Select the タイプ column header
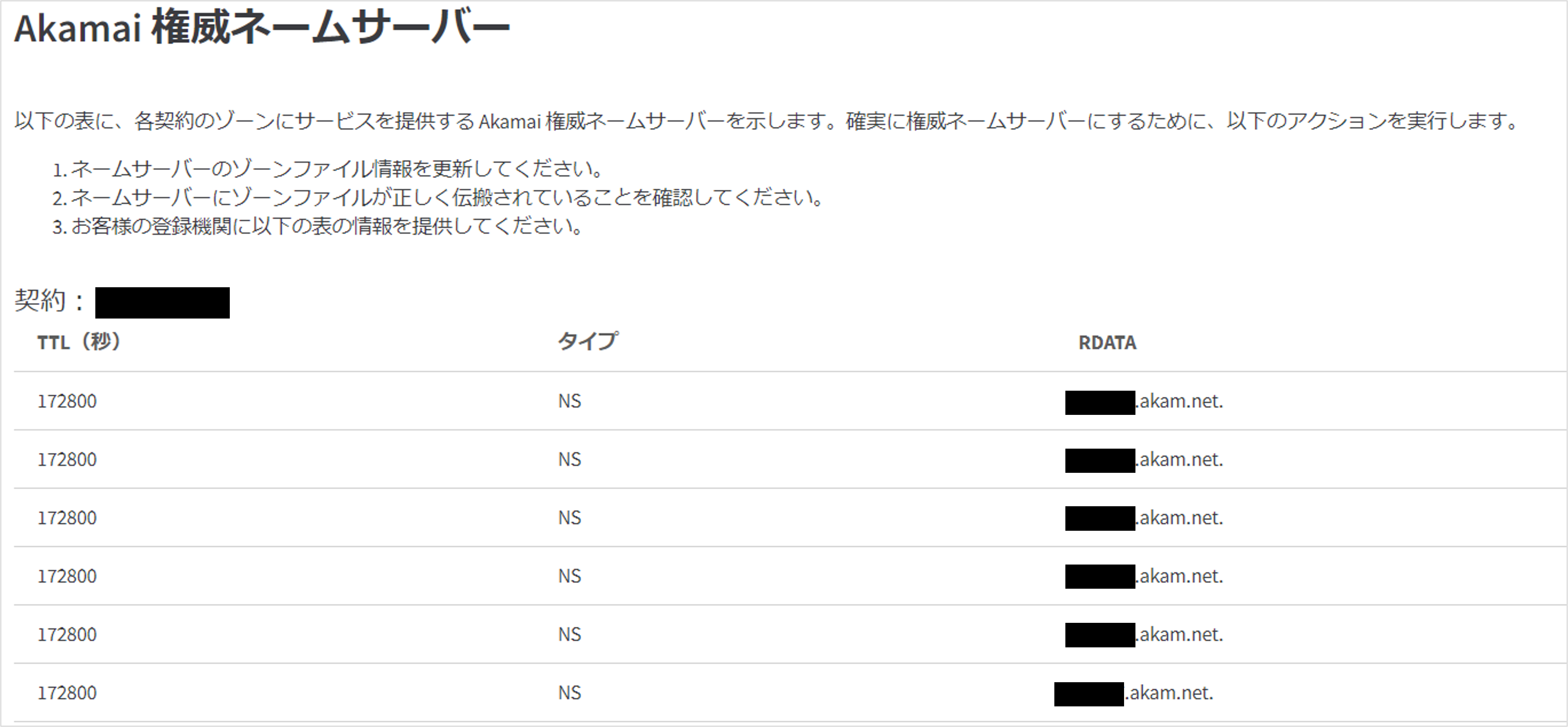 pos(587,341)
